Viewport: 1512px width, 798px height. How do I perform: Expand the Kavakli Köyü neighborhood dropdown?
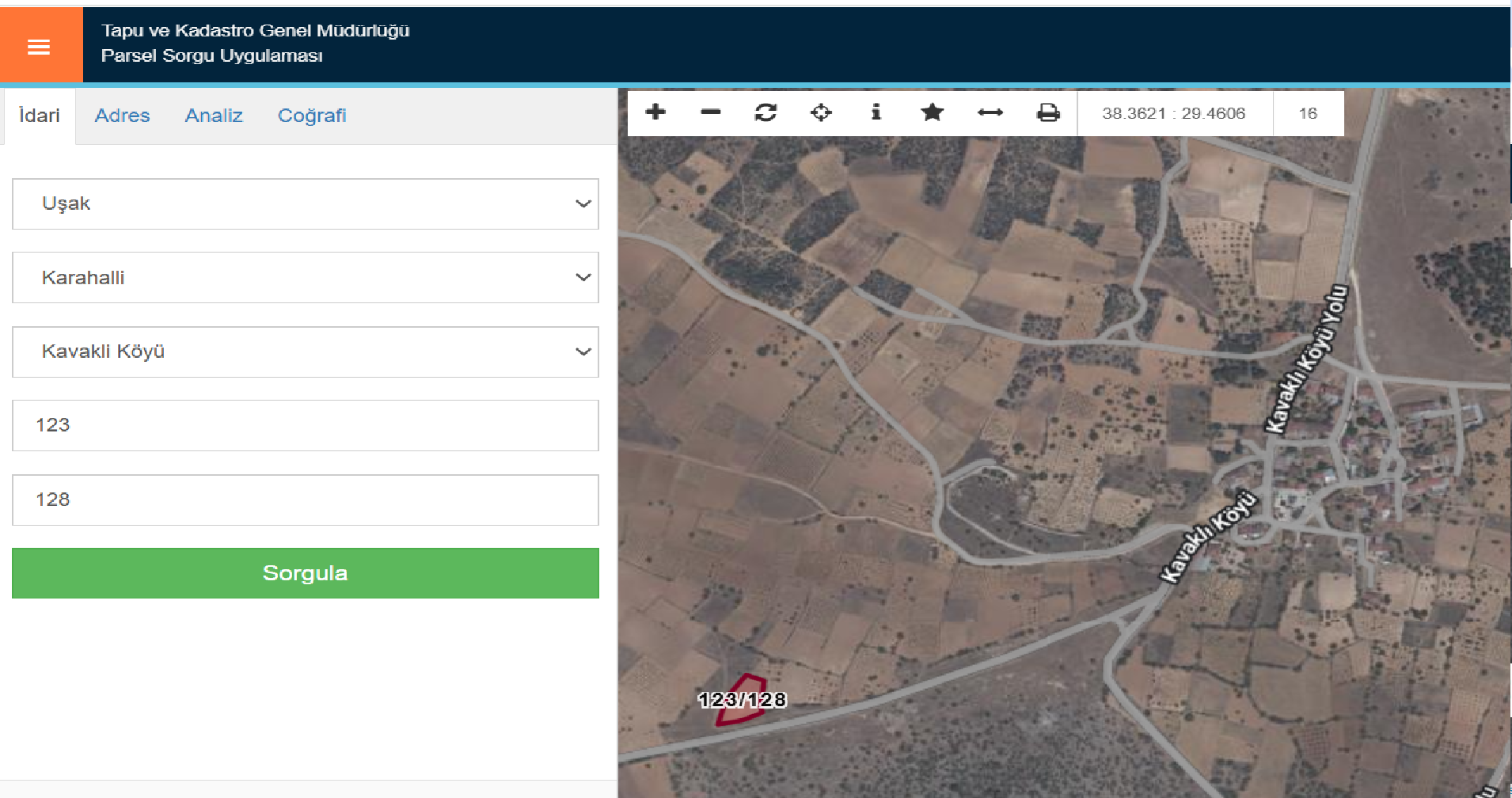point(306,351)
